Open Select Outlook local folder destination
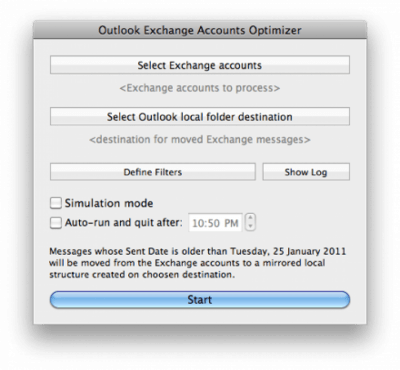 coord(200,117)
